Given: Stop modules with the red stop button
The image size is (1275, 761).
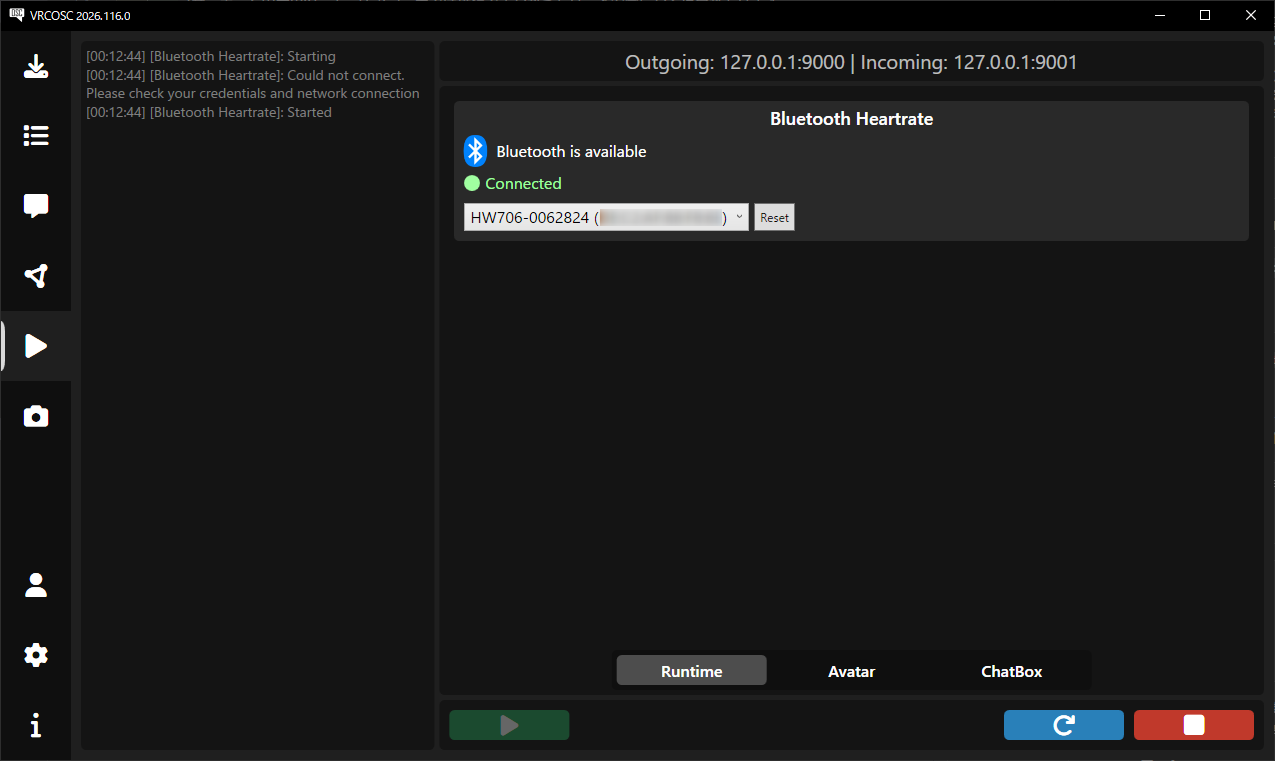Looking at the screenshot, I should coord(1193,725).
